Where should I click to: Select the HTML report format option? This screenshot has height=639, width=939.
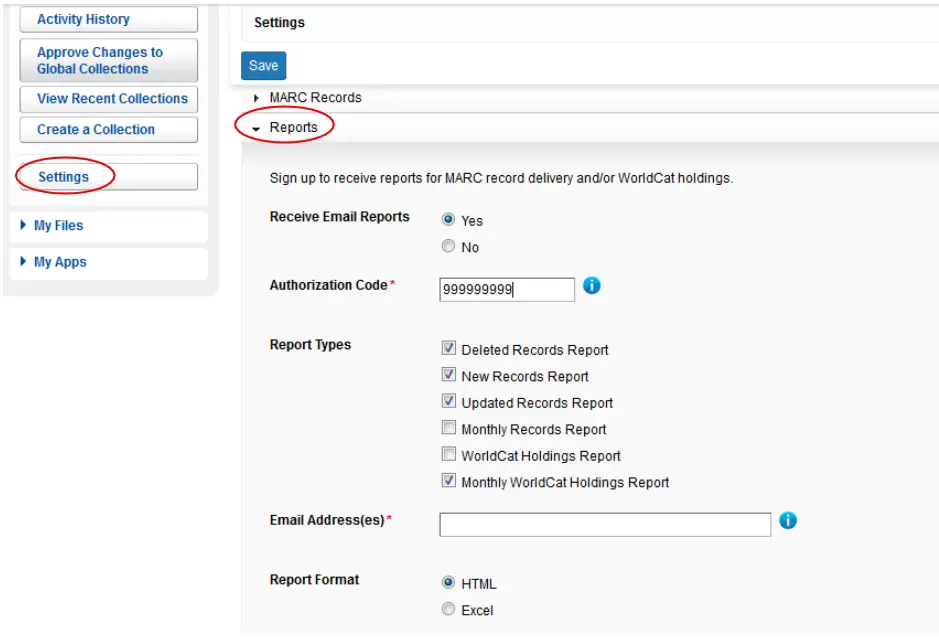(449, 583)
